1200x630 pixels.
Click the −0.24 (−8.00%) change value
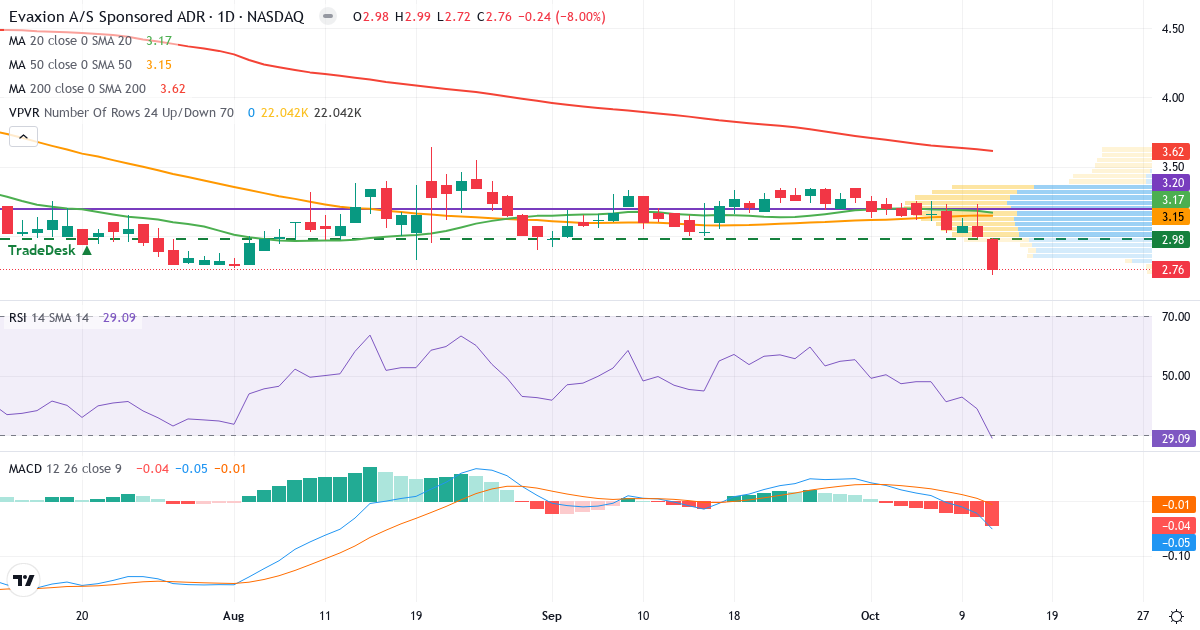(x=563, y=17)
